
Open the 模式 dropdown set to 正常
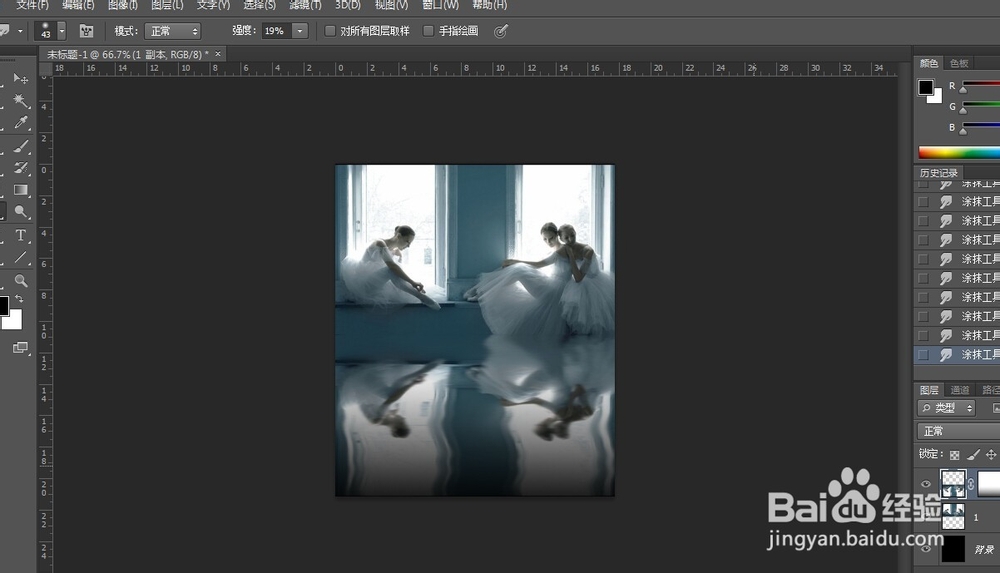pyautogui.click(x=173, y=31)
